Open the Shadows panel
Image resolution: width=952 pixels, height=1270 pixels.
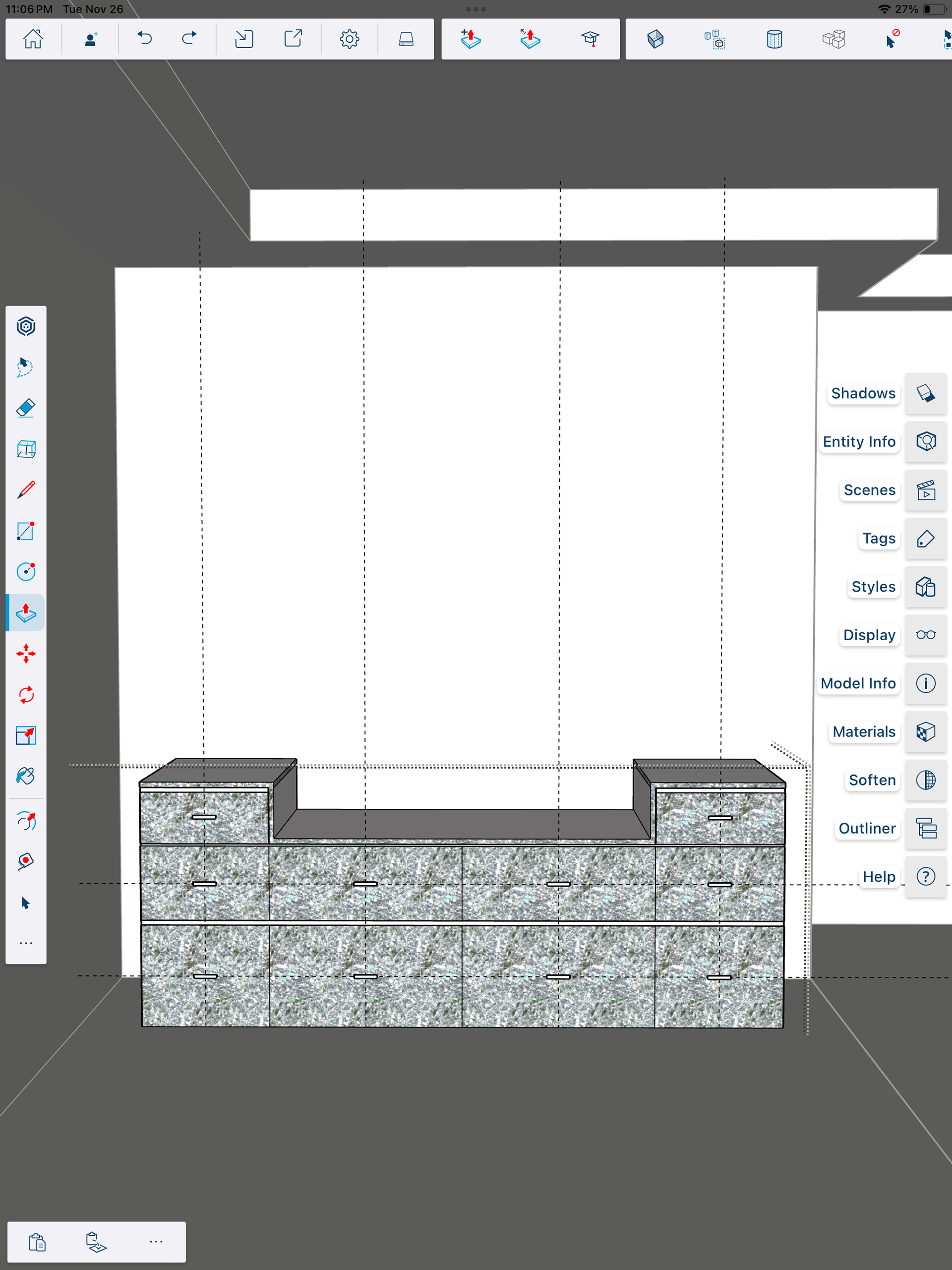[925, 393]
